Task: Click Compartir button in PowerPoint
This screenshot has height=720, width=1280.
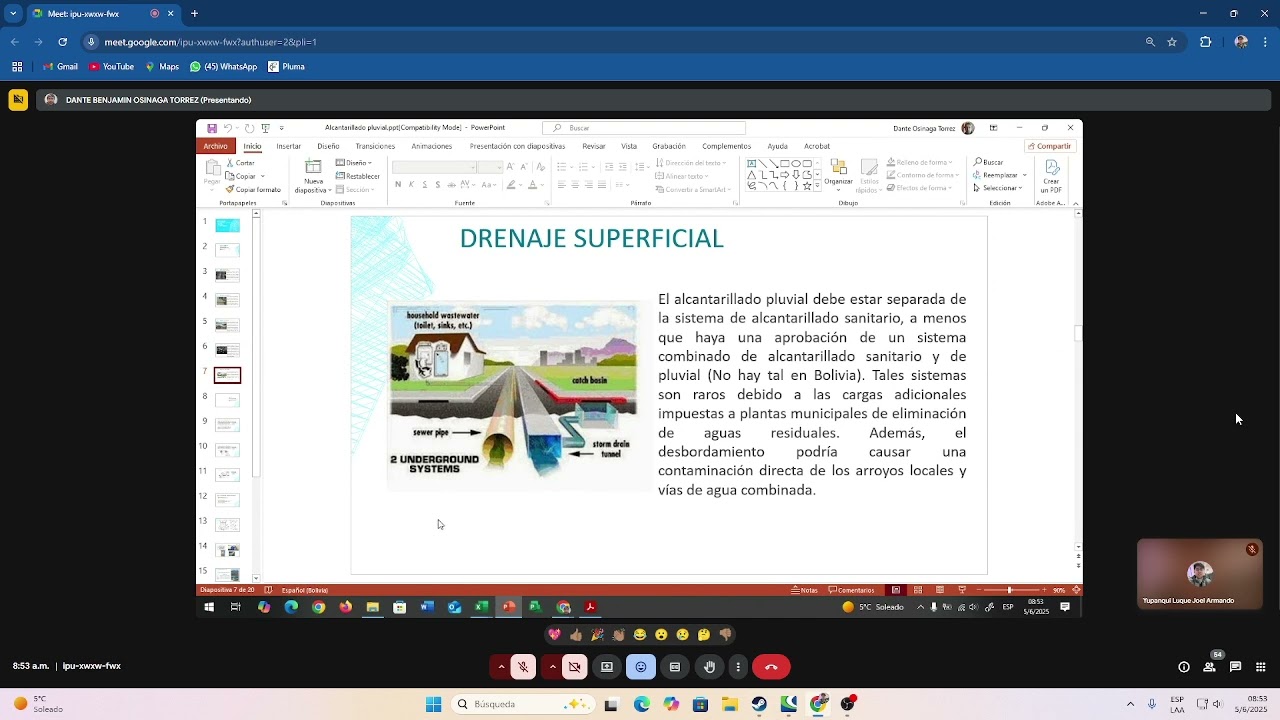Action: (x=1049, y=146)
